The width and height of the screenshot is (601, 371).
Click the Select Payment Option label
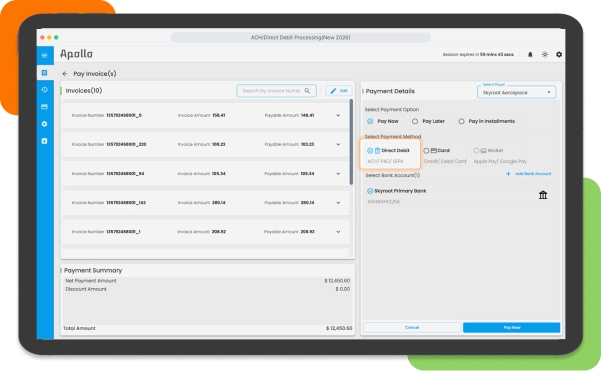[392, 110]
